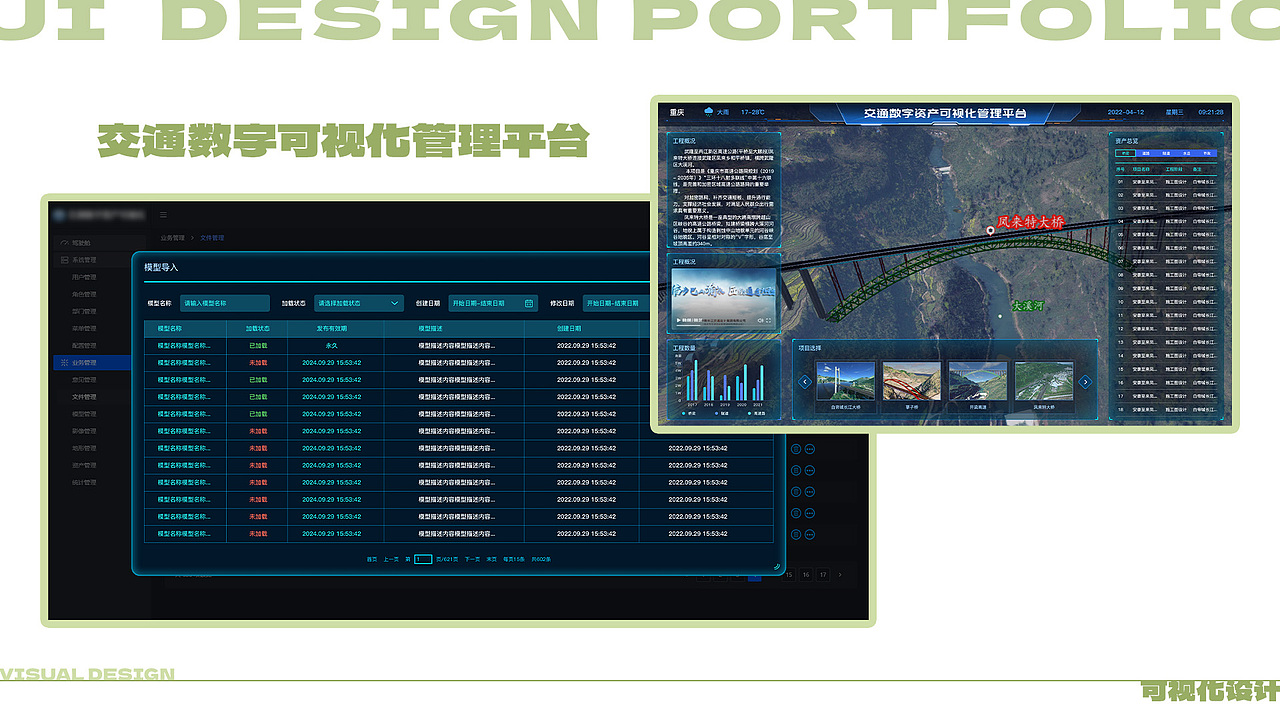Open 影像管理 in the sidebar
Viewport: 1280px width, 720px height.
pos(84,431)
